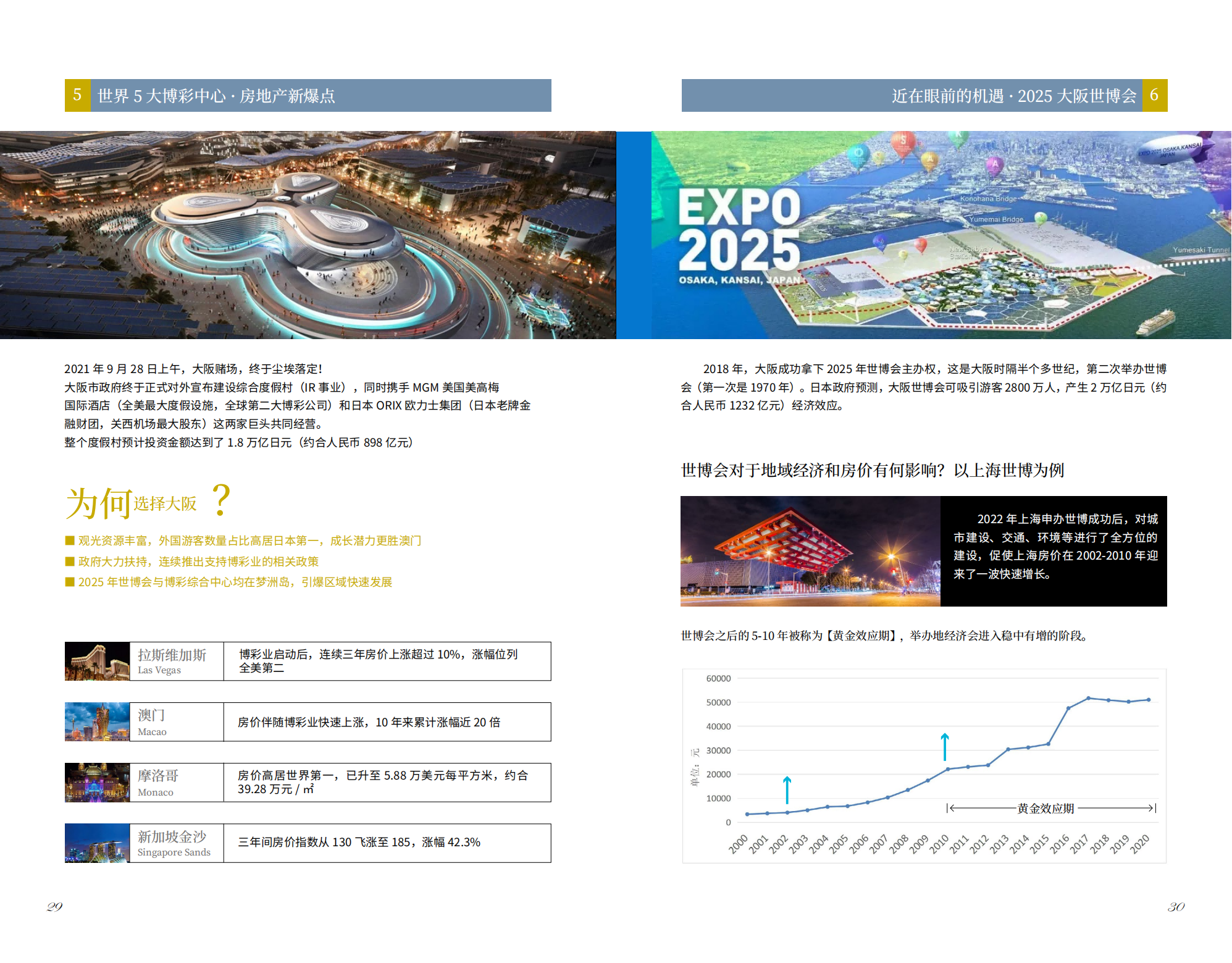Click the large gold '为何' heading
Screen dimensions: 1232x963
pyautogui.click(x=99, y=503)
